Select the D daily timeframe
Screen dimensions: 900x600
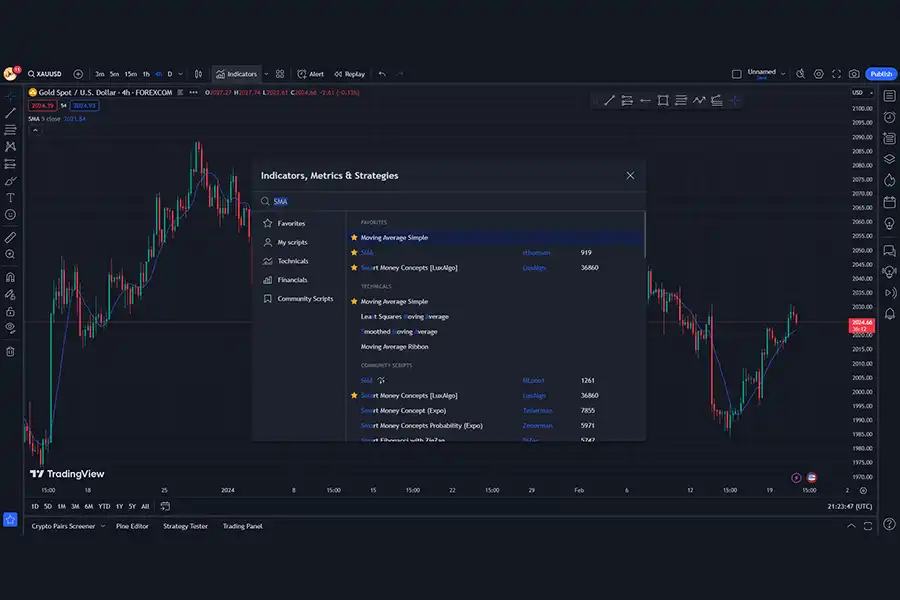click(x=170, y=74)
